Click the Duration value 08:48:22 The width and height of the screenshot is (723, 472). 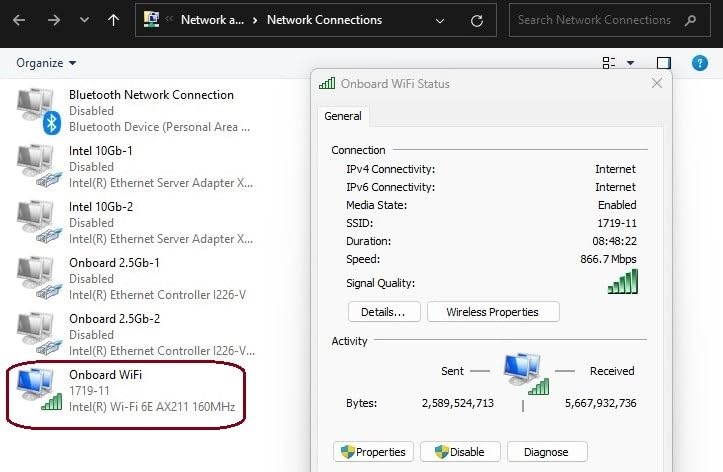(614, 241)
